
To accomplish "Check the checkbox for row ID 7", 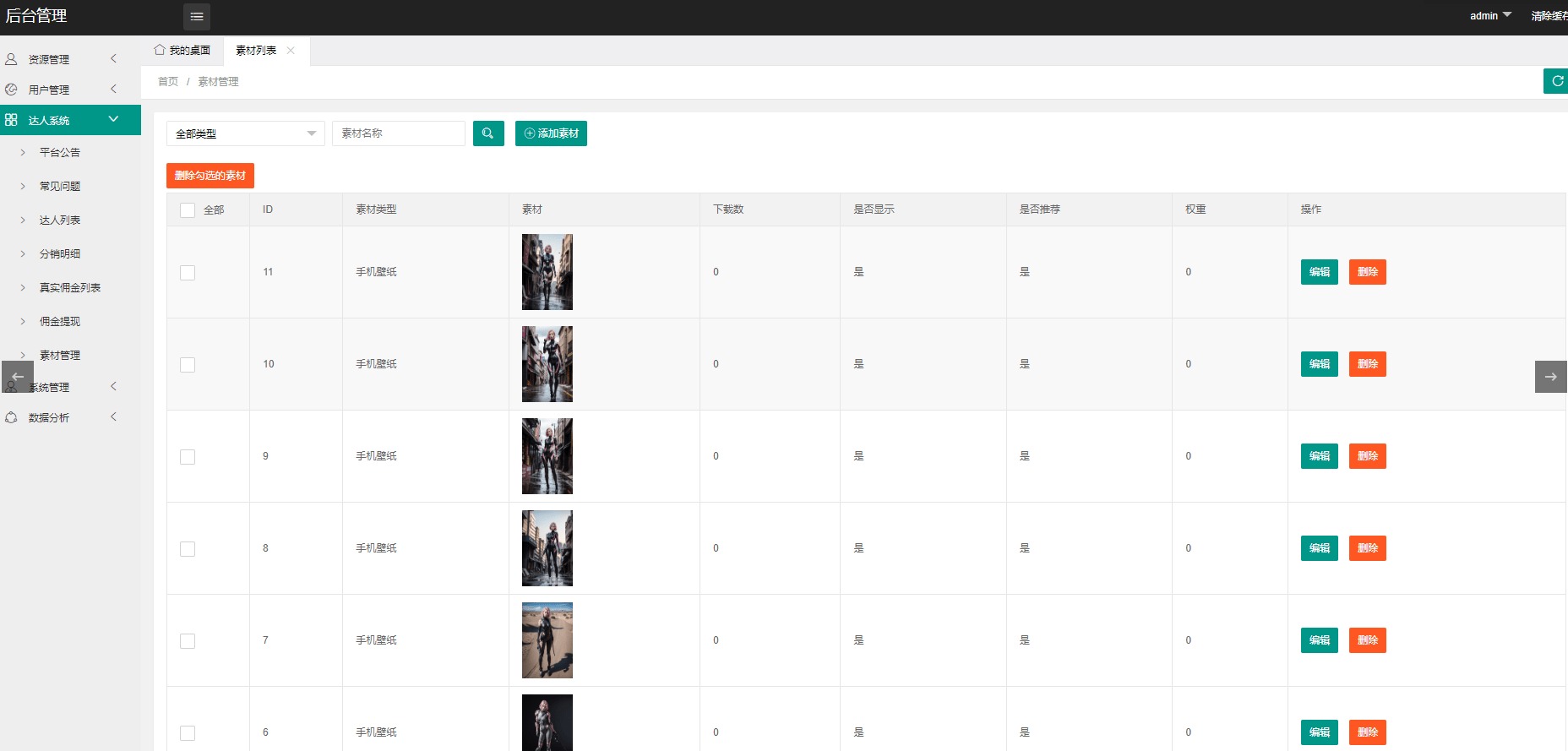I will click(188, 641).
